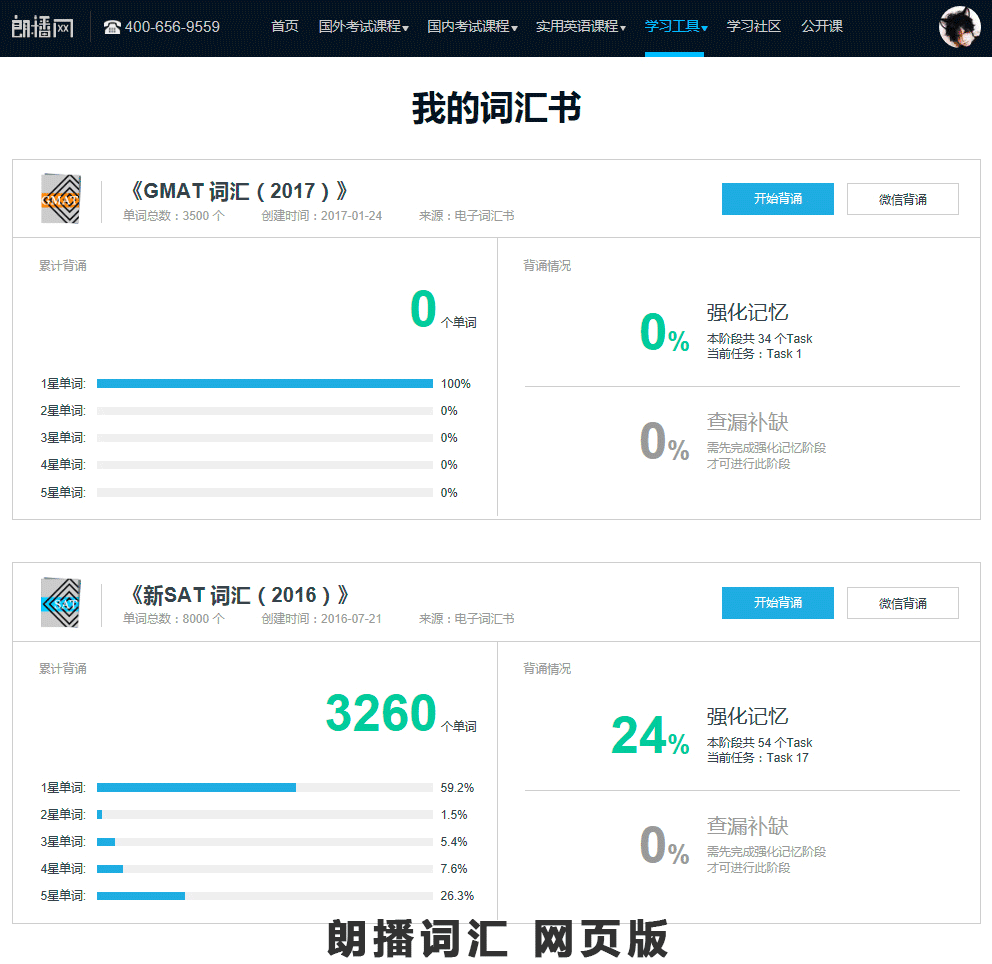Expand the 国外考试课程 dropdown menu
The height and width of the screenshot is (964, 992).
(x=363, y=27)
